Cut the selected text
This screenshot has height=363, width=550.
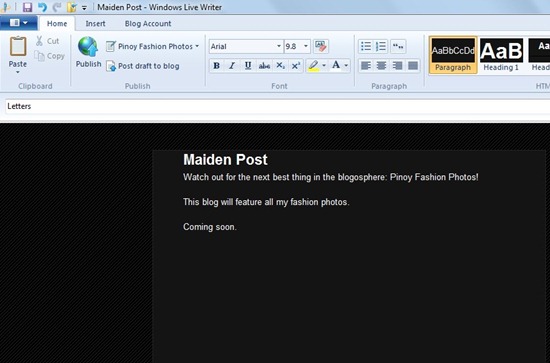[47, 41]
